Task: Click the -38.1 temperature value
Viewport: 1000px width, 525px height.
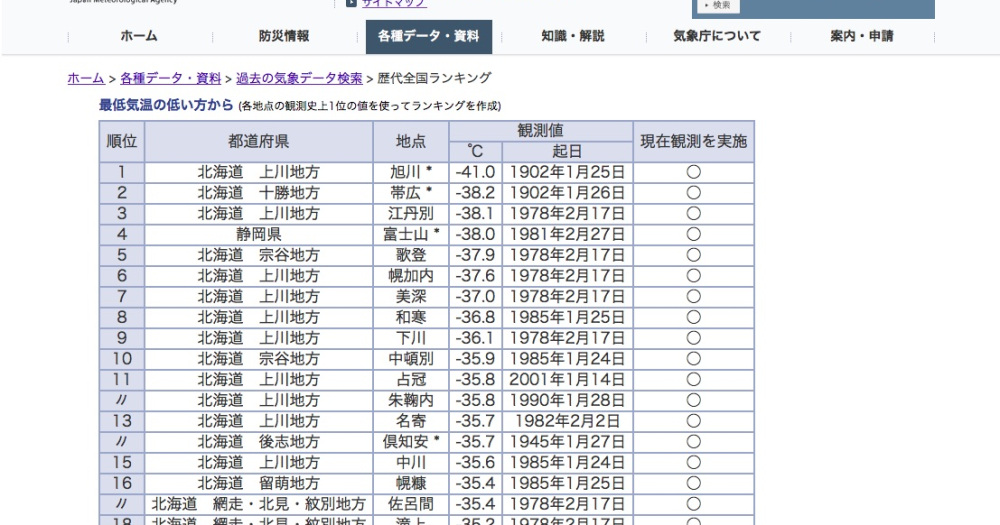Action: pyautogui.click(x=476, y=214)
